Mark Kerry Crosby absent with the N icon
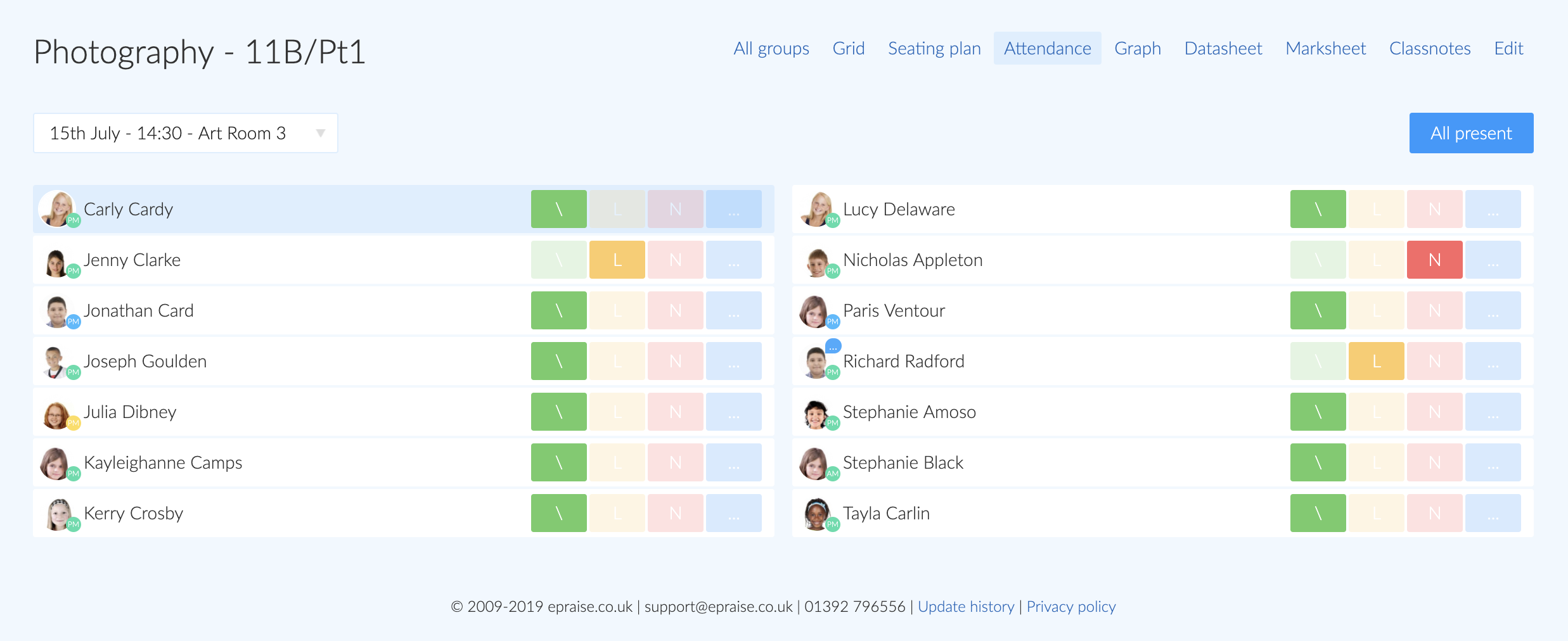 pyautogui.click(x=675, y=513)
